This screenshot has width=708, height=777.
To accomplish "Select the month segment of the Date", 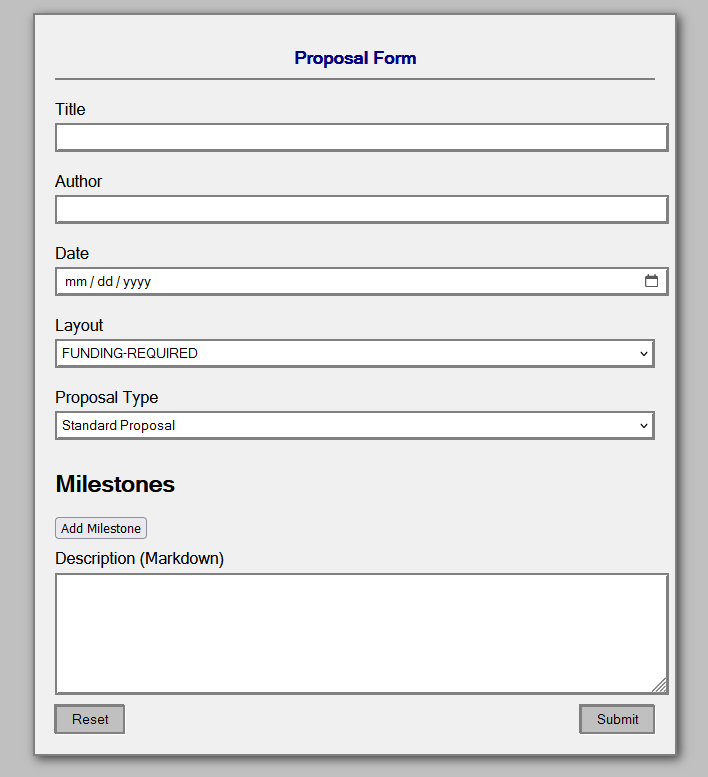I will point(76,282).
